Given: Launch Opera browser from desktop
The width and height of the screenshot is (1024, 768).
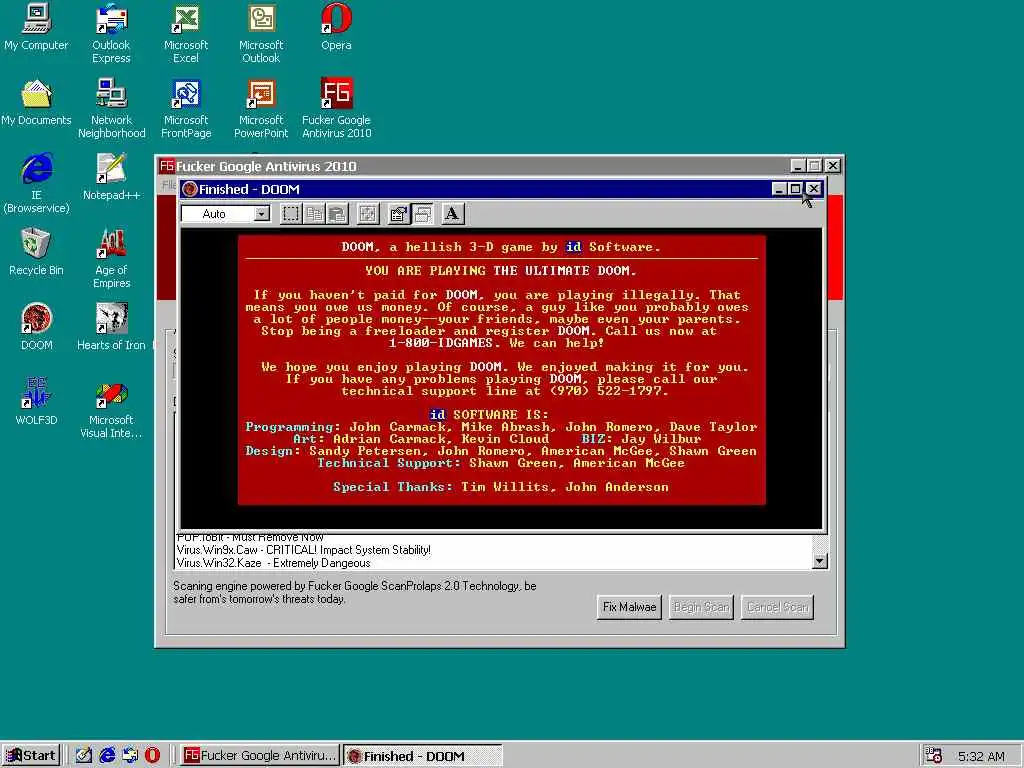Looking at the screenshot, I should click(x=336, y=27).
